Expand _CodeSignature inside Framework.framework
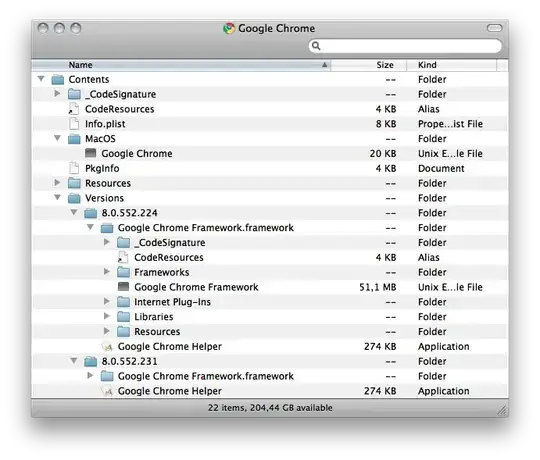The image size is (540, 460). [x=107, y=242]
